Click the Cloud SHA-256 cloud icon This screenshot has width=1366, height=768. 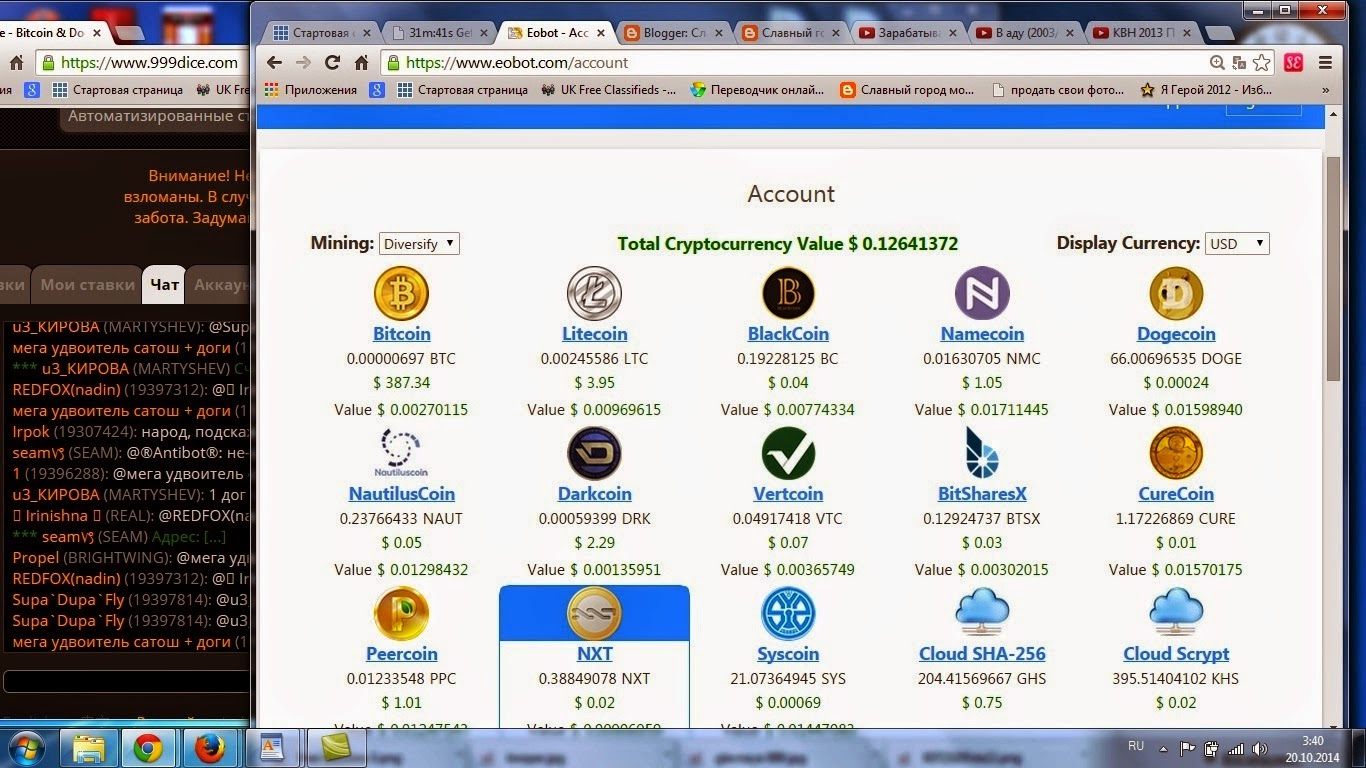[x=982, y=612]
